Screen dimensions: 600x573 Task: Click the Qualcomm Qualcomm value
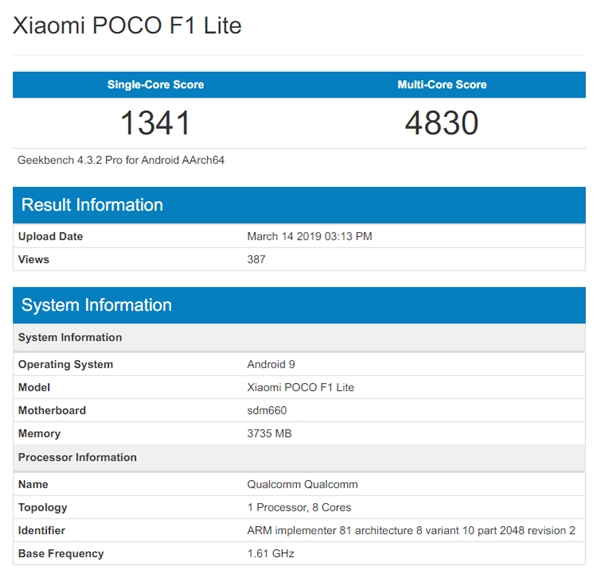[x=302, y=484]
